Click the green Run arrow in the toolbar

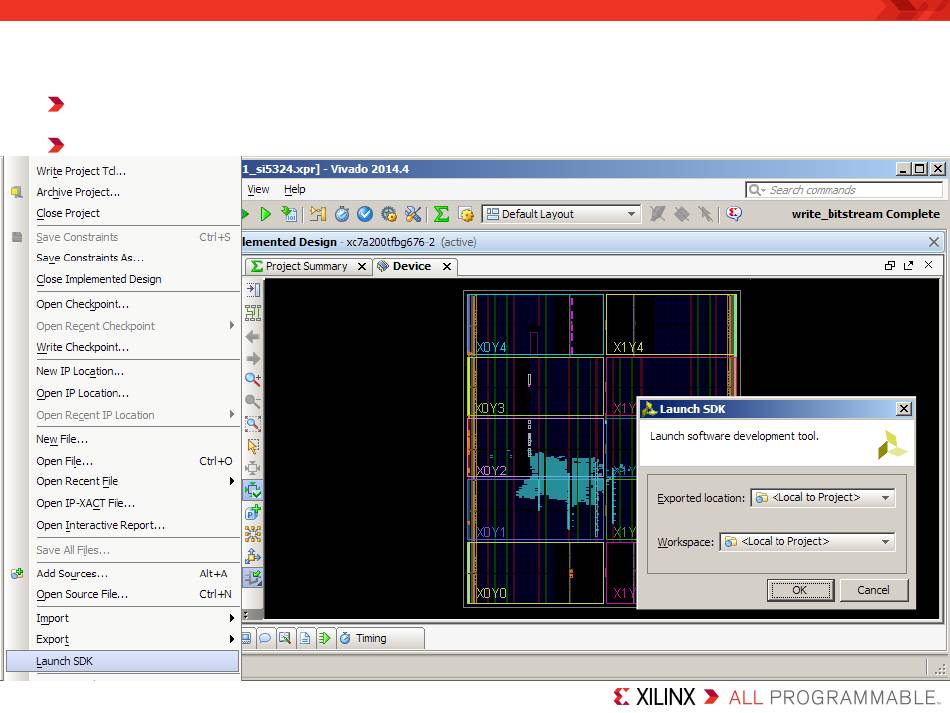pyautogui.click(x=265, y=214)
